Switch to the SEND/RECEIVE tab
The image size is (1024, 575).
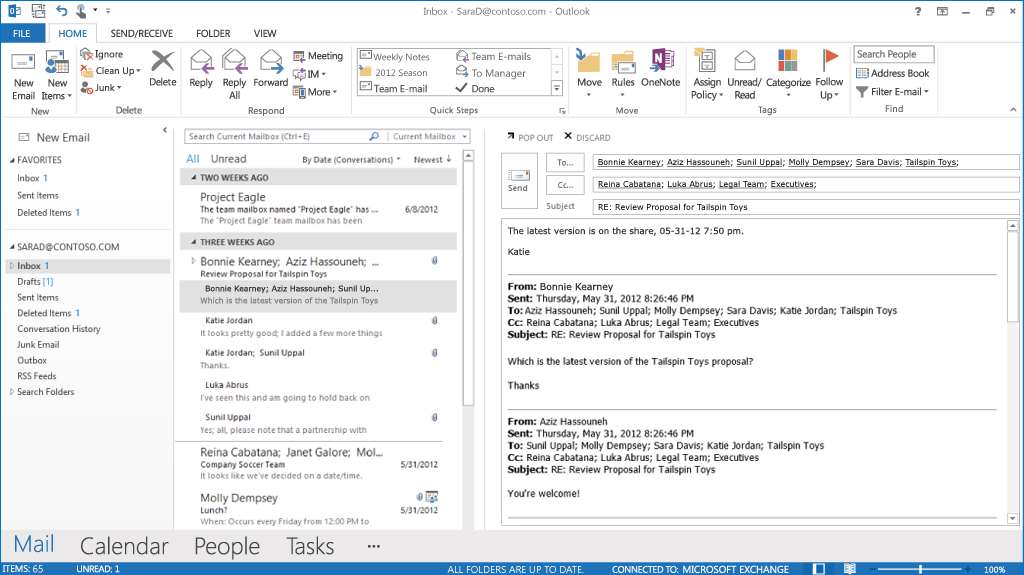pos(142,33)
